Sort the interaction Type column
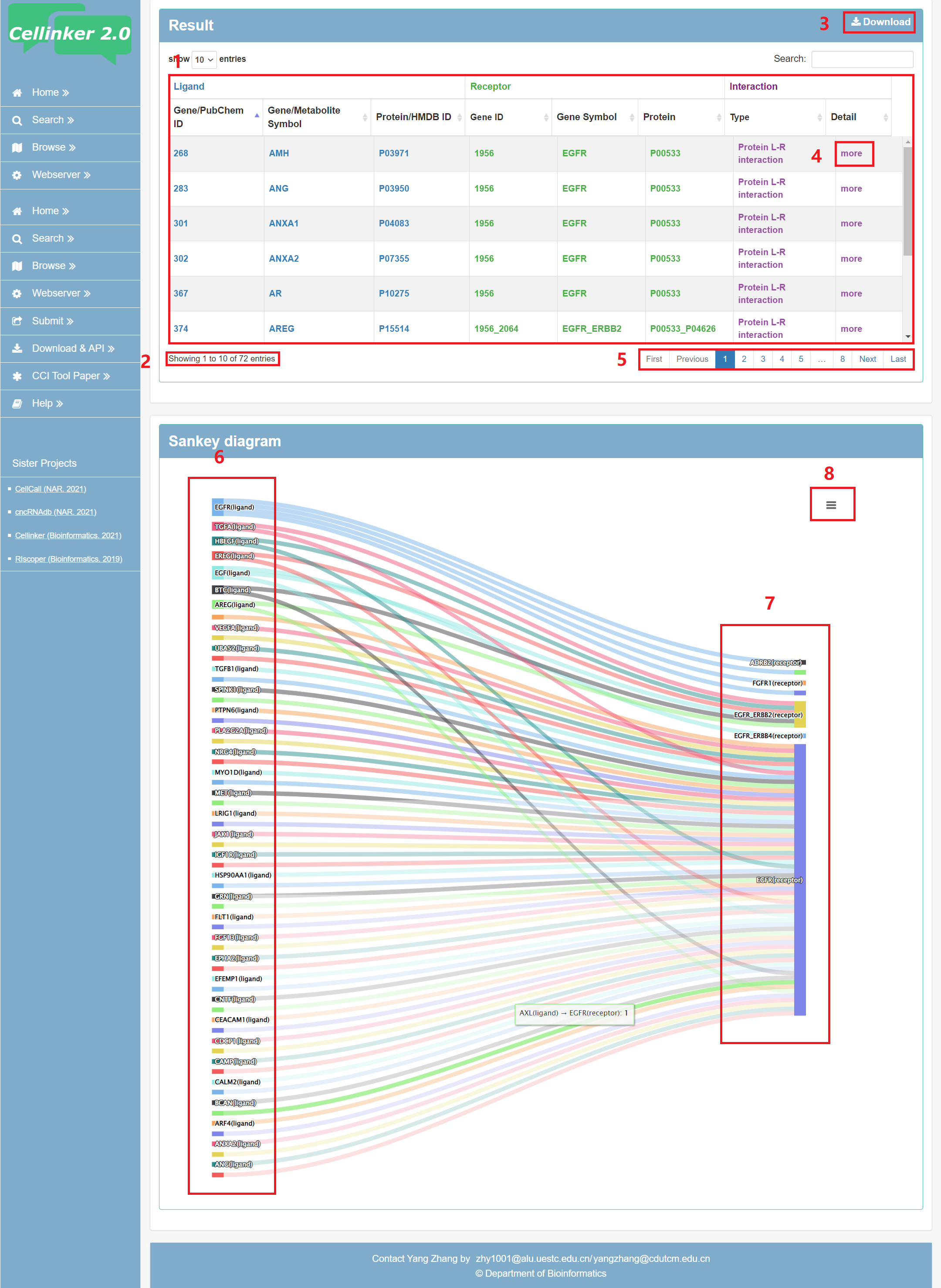Screen dimensions: 941x1288 820,117
